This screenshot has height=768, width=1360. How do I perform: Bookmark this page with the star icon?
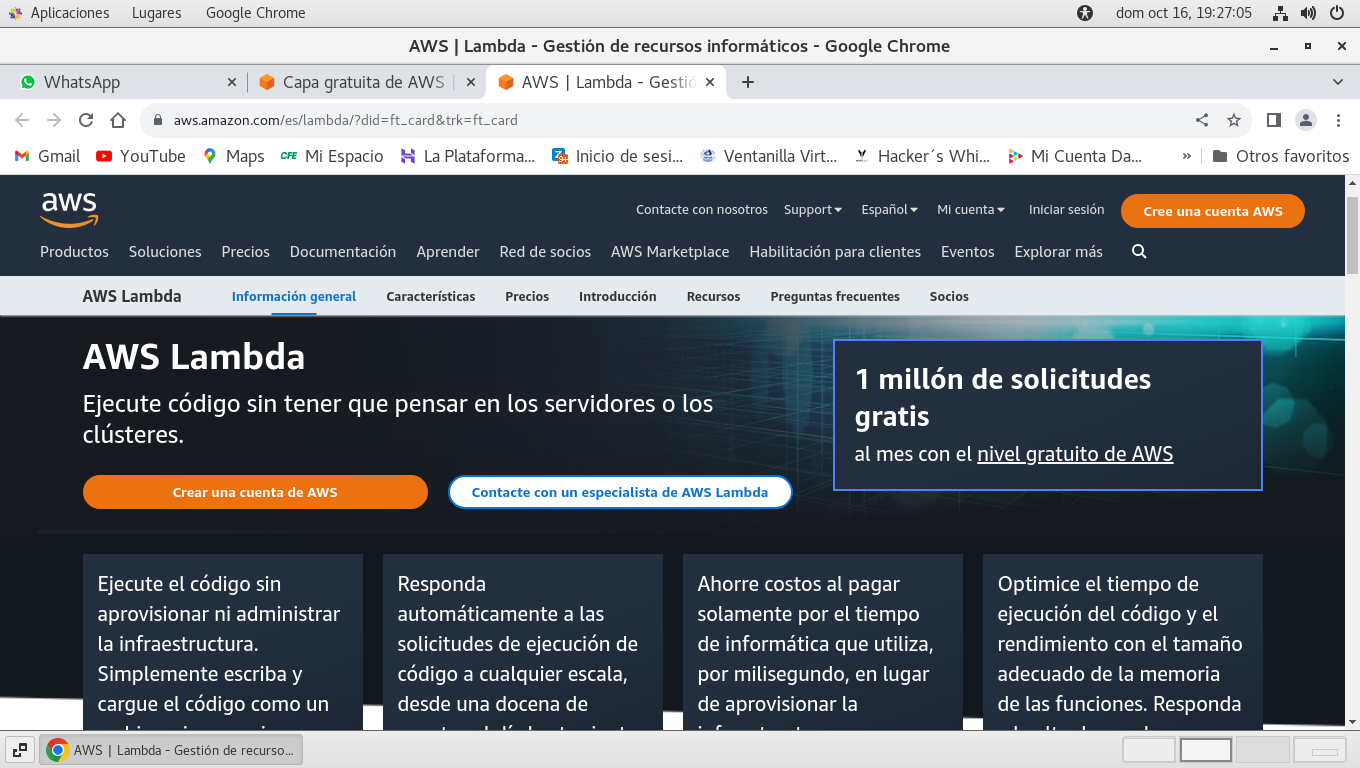1234,120
